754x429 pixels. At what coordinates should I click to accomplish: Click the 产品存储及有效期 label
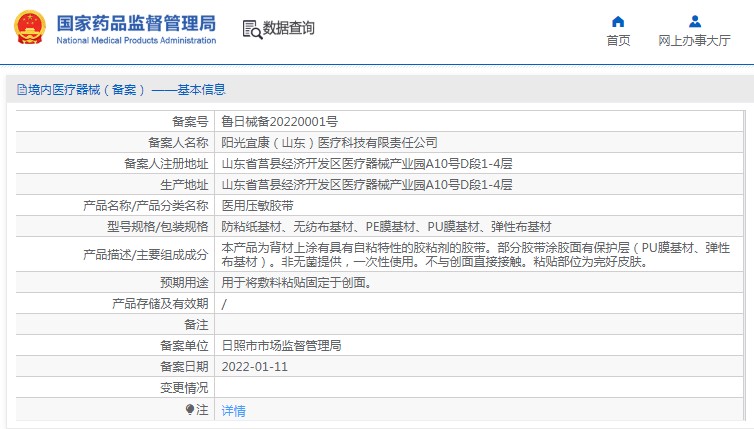click(160, 304)
